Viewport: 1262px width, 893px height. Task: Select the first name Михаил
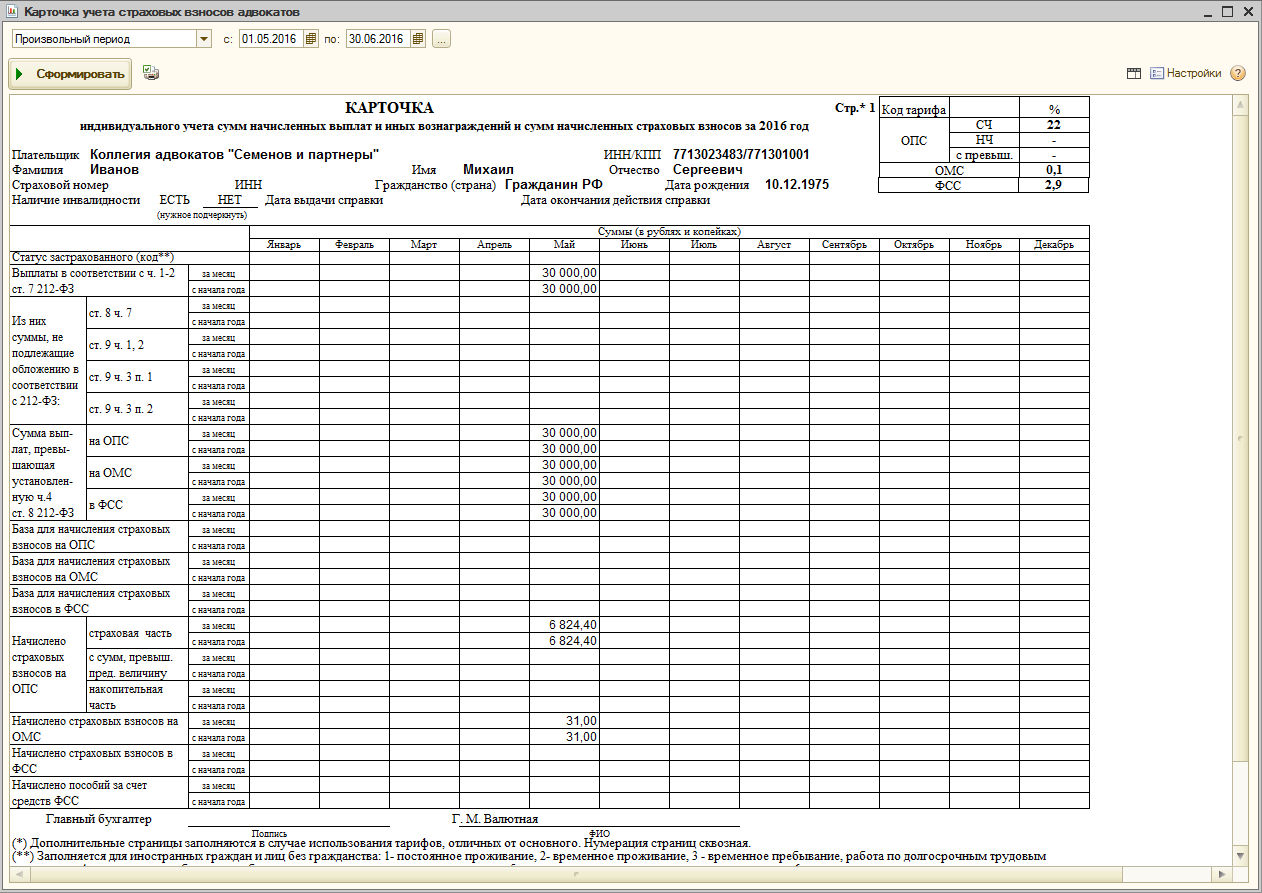coord(488,170)
